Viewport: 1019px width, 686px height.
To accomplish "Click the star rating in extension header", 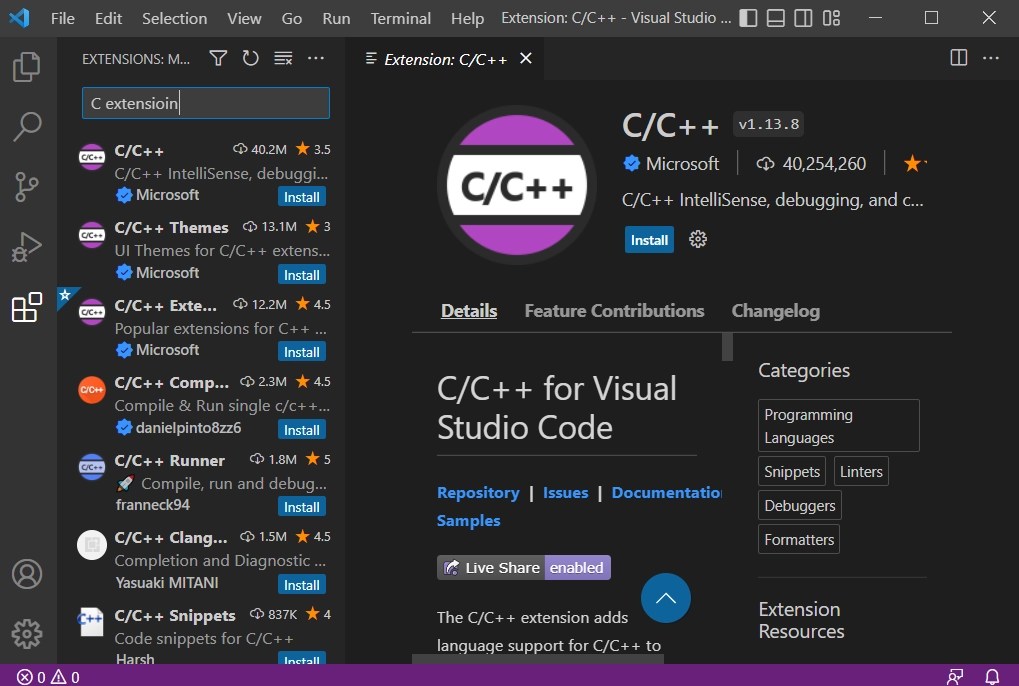I will (x=915, y=163).
